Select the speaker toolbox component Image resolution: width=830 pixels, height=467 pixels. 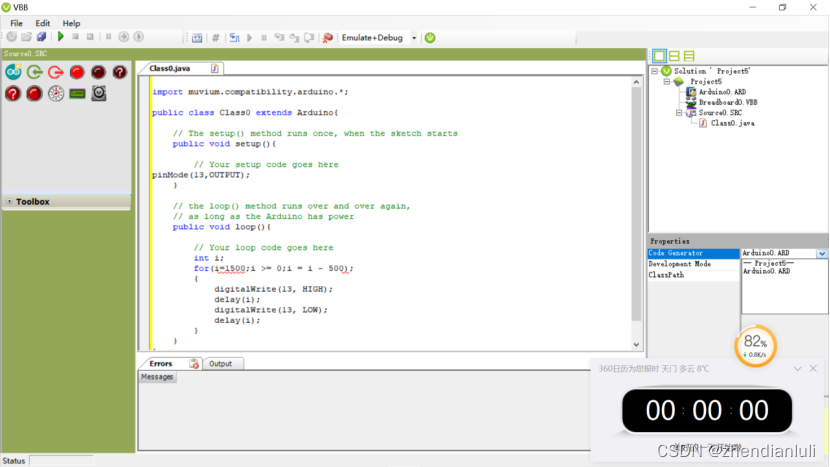tap(99, 93)
